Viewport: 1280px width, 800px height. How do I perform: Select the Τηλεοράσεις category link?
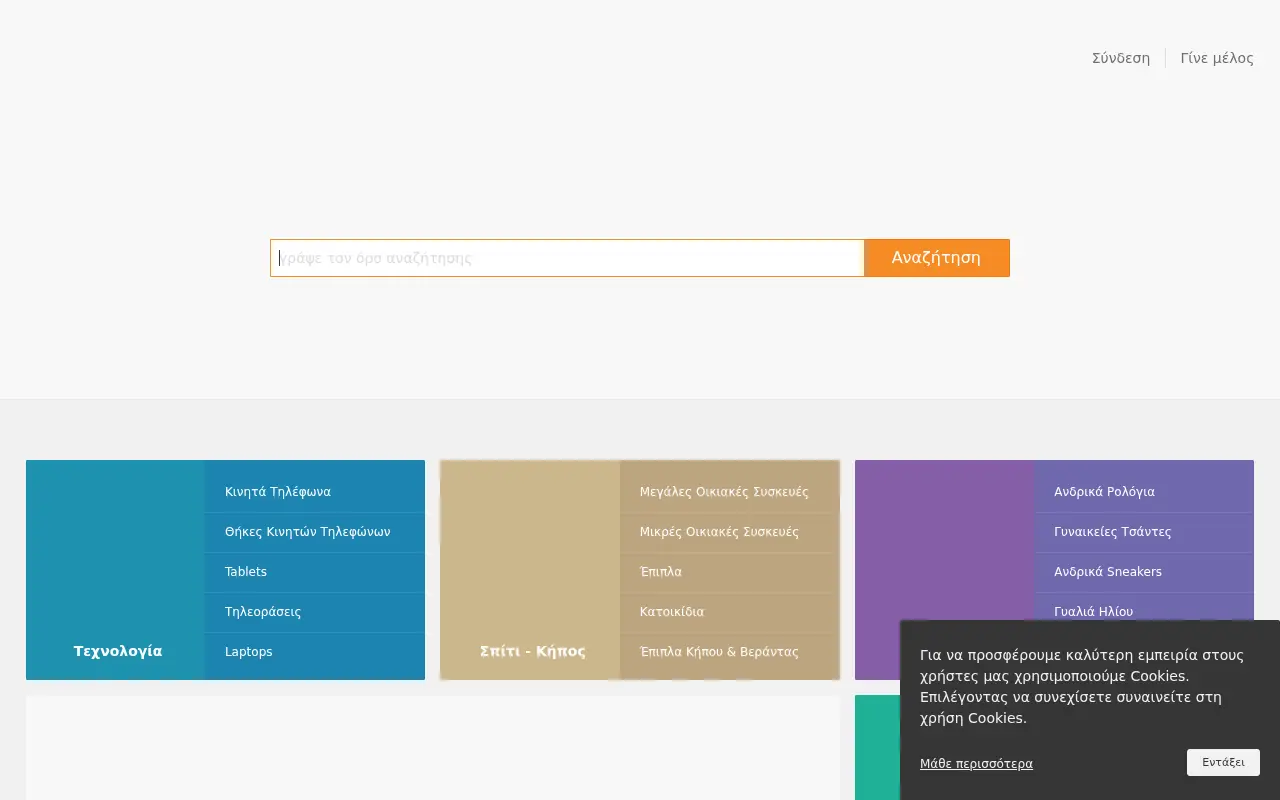coord(315,612)
